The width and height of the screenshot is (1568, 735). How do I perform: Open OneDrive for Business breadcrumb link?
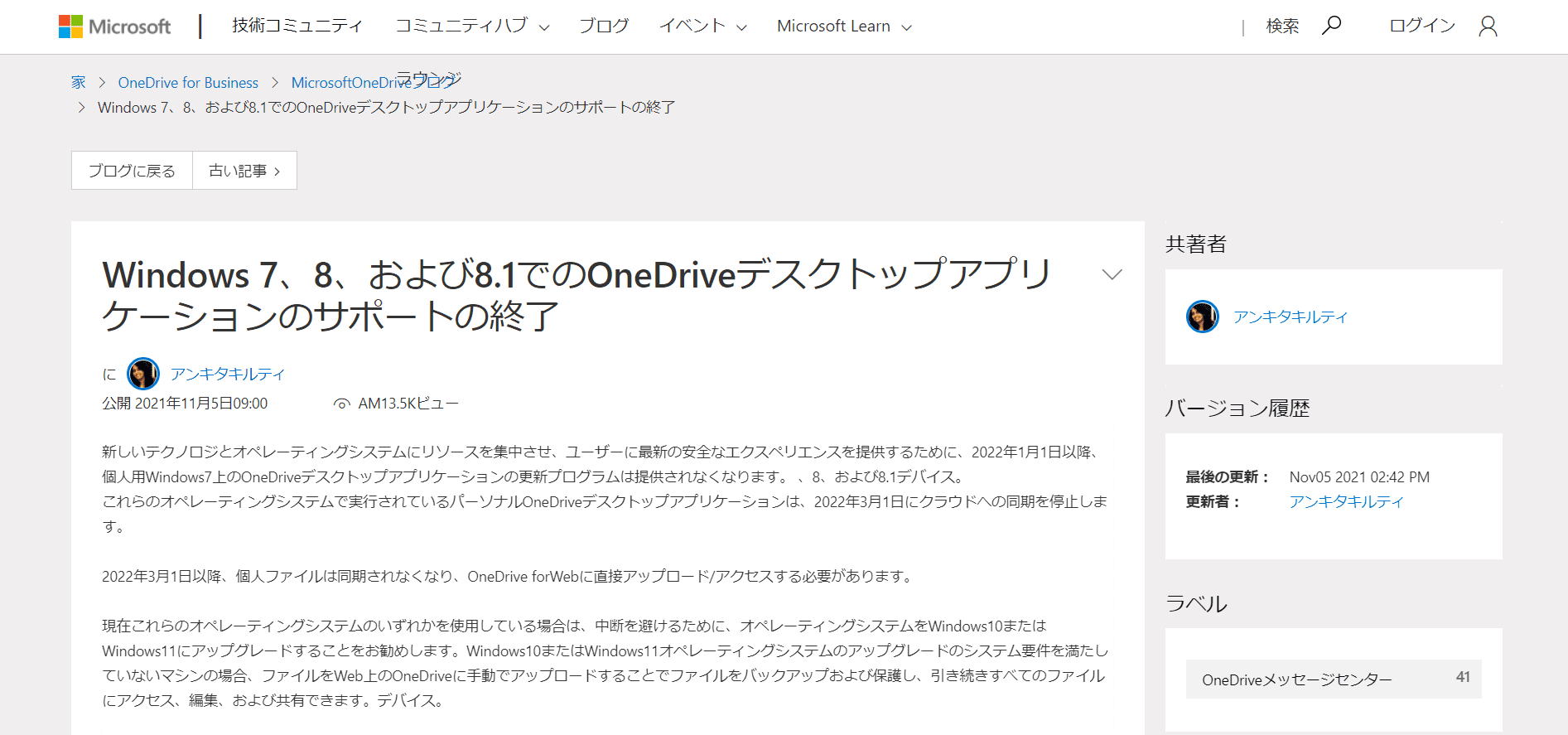(x=188, y=83)
